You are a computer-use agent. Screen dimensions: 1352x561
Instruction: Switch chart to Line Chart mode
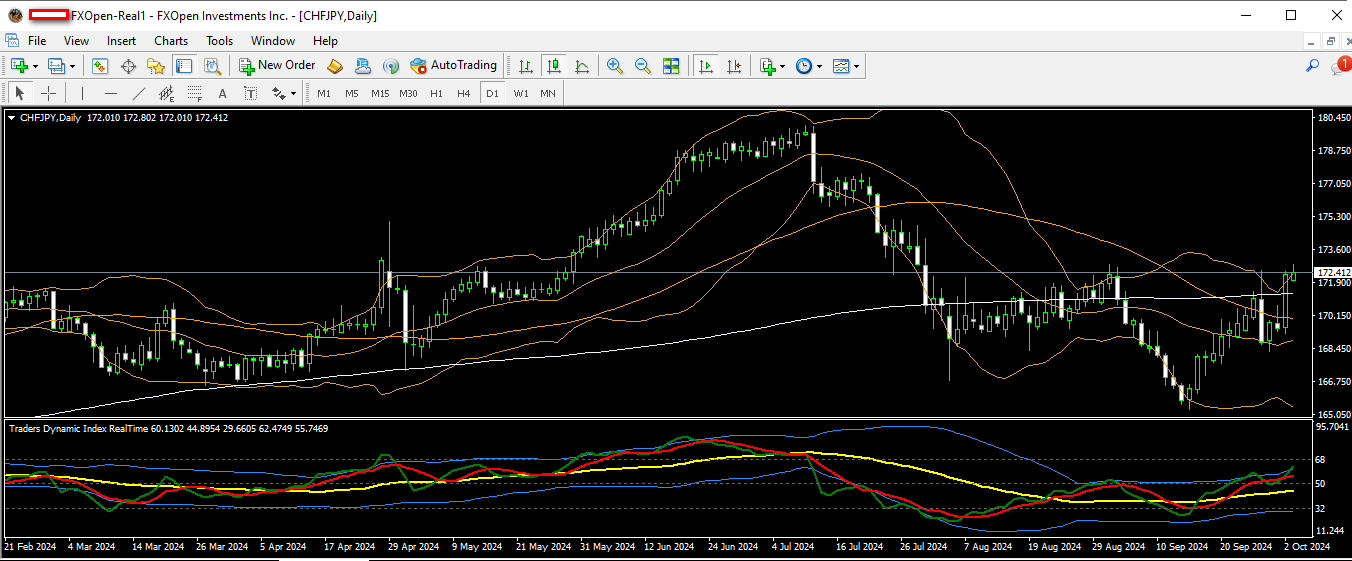tap(581, 66)
